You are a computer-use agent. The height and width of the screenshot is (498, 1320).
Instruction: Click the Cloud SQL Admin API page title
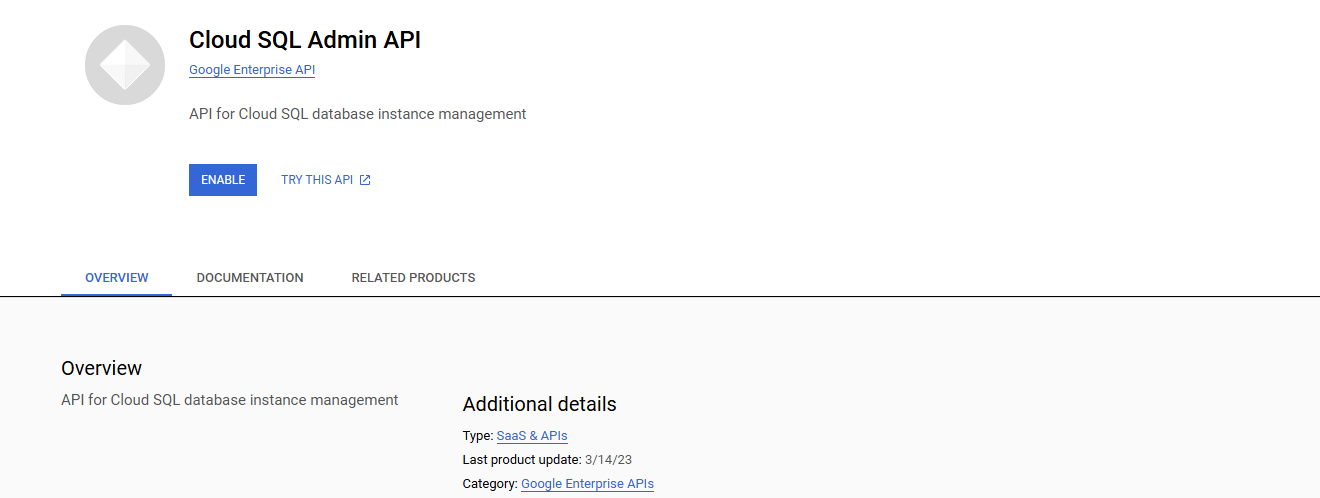tap(305, 40)
